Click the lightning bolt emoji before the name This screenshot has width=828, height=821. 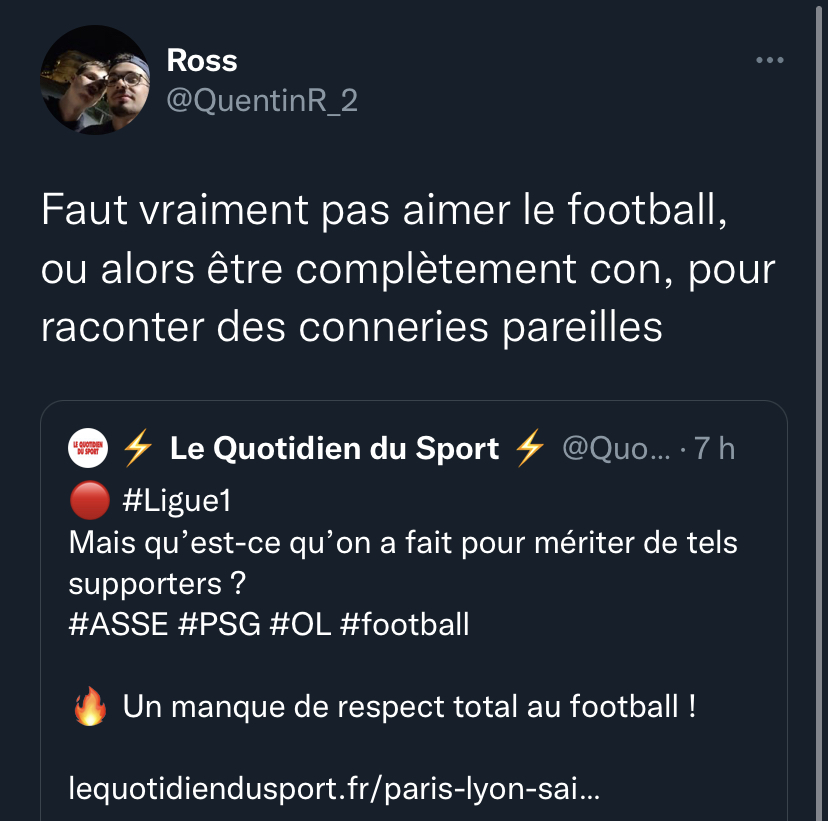click(138, 450)
